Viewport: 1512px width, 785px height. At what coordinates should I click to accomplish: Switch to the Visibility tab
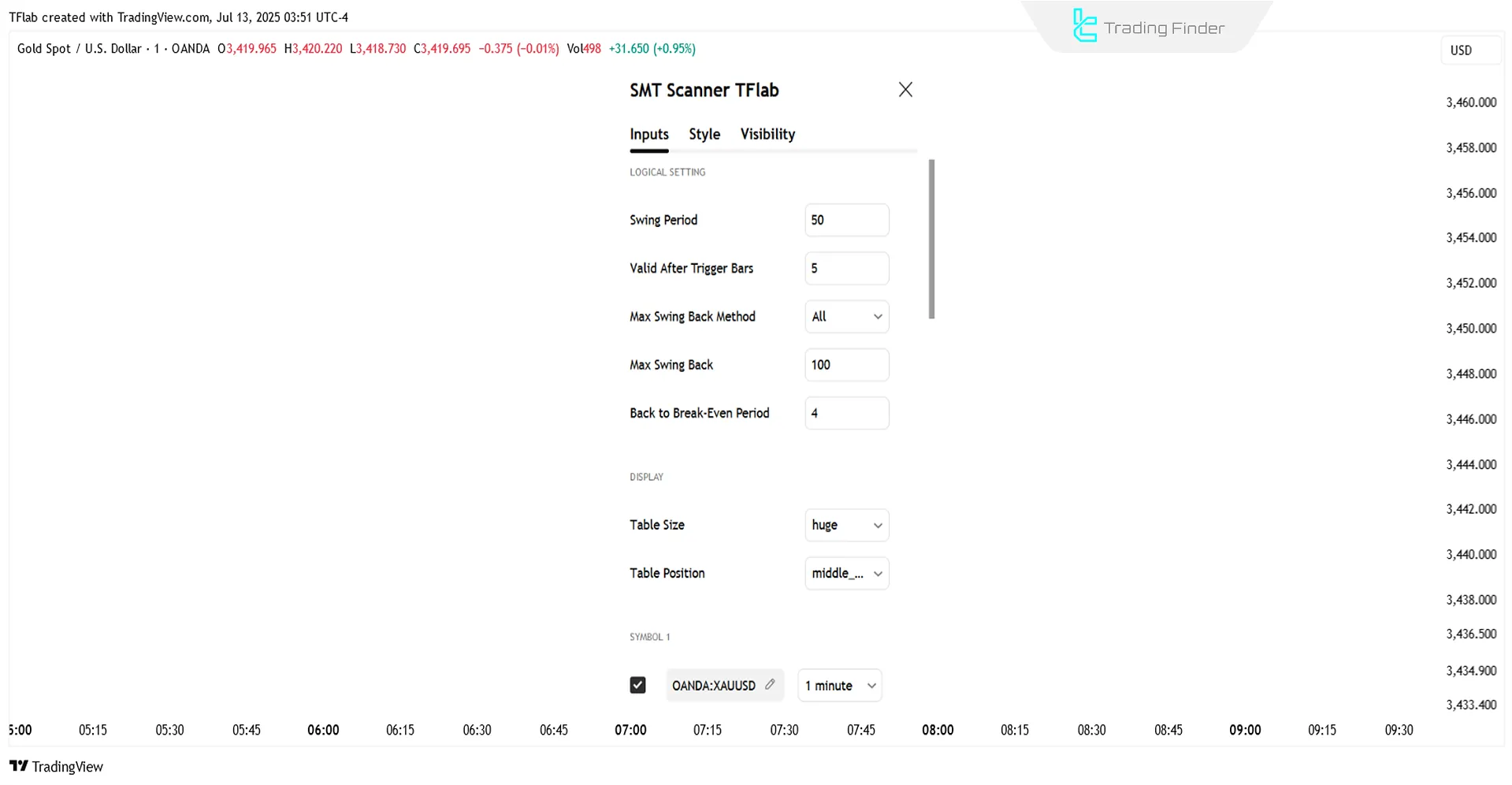[767, 134]
